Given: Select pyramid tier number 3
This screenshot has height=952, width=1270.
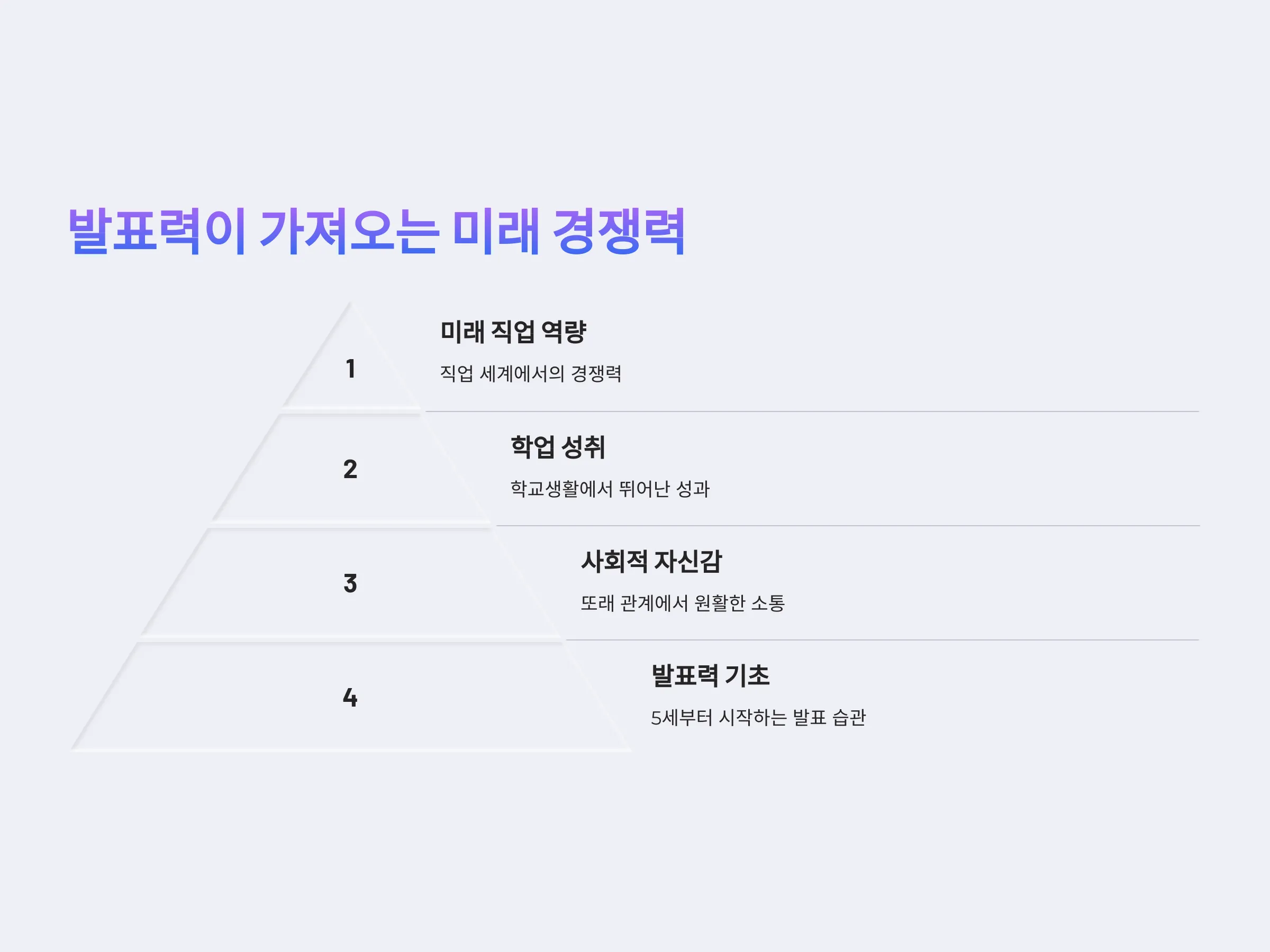Looking at the screenshot, I should coord(350,583).
